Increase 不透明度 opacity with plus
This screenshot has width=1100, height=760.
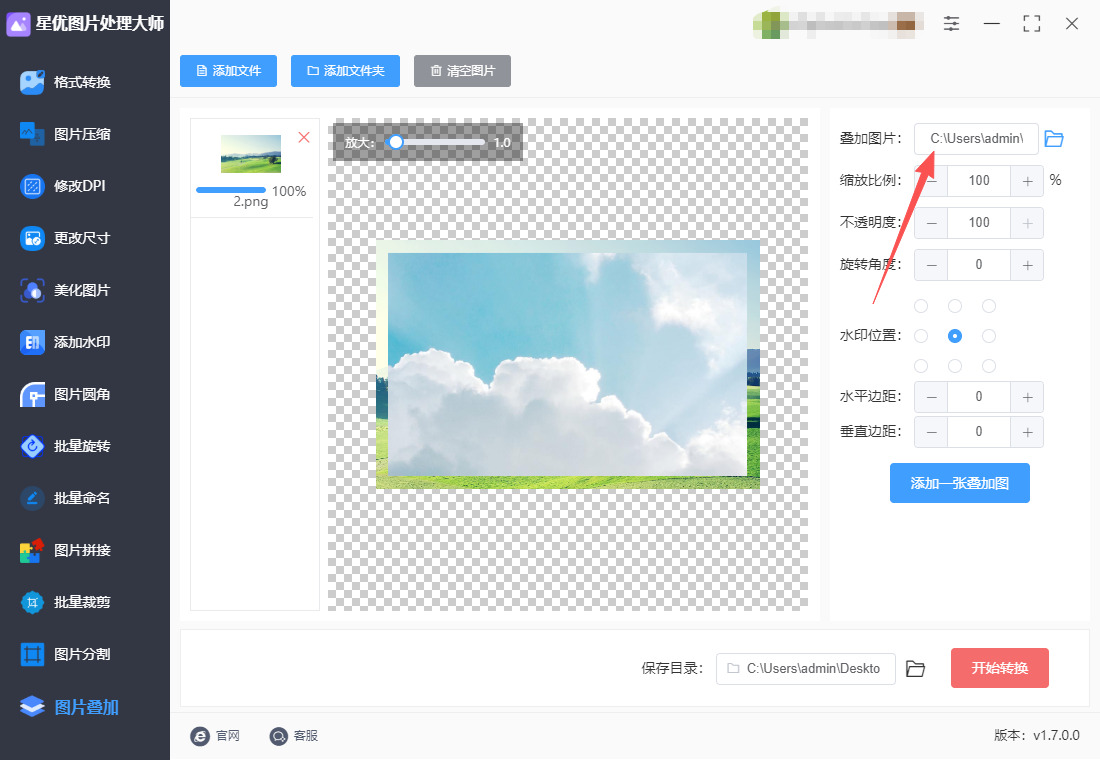pos(1027,223)
